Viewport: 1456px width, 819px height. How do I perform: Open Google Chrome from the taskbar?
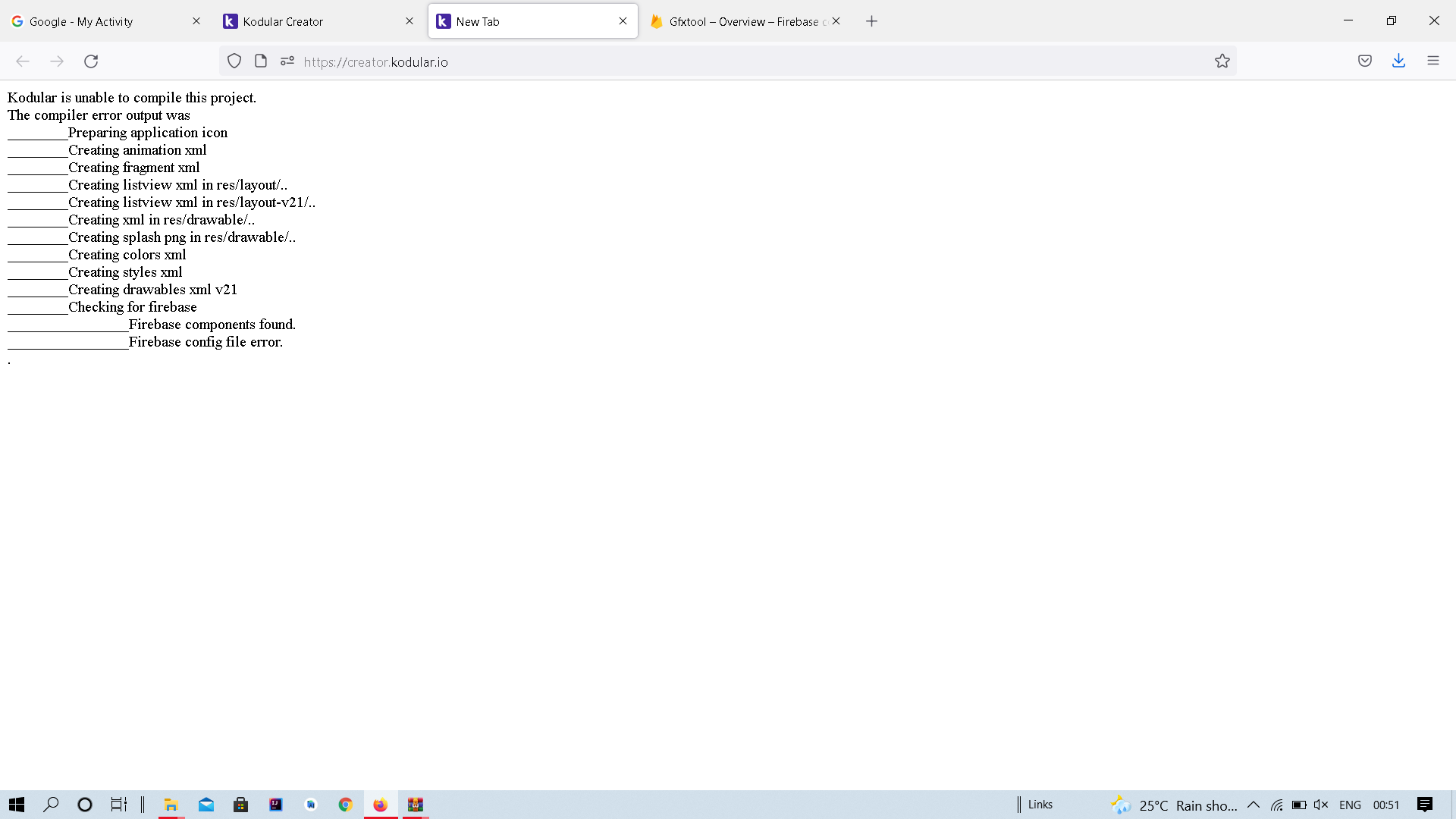click(x=346, y=805)
